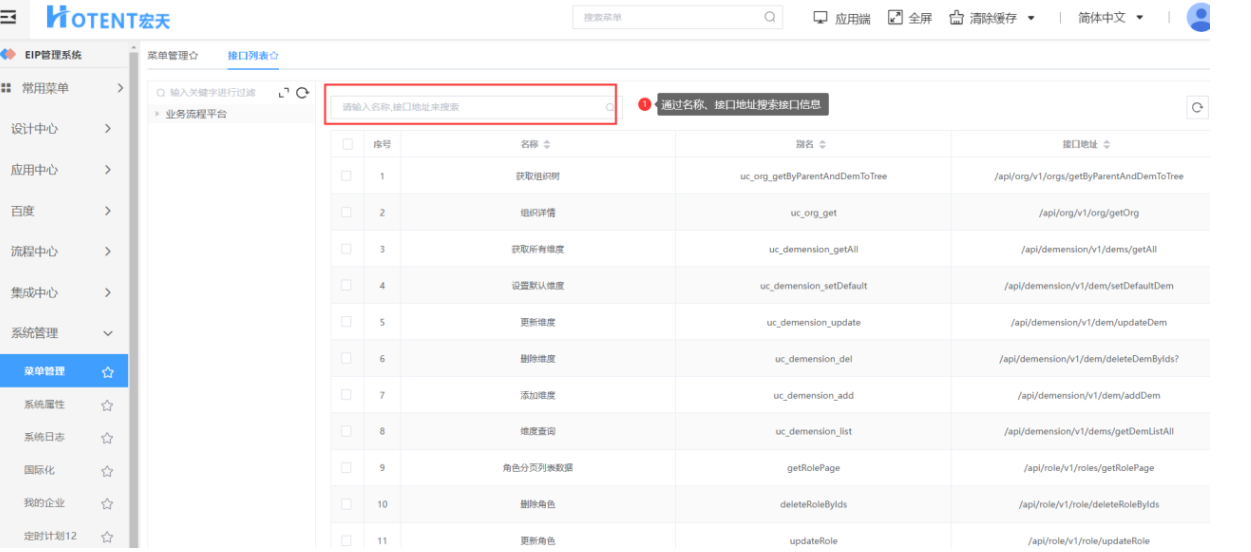1251x552 pixels.
Task: Click the alias deleteRoleByIds
Action: (x=813, y=505)
